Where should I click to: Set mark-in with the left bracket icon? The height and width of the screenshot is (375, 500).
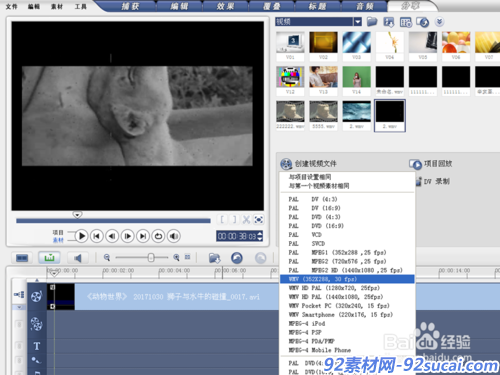pyautogui.click(x=222, y=219)
